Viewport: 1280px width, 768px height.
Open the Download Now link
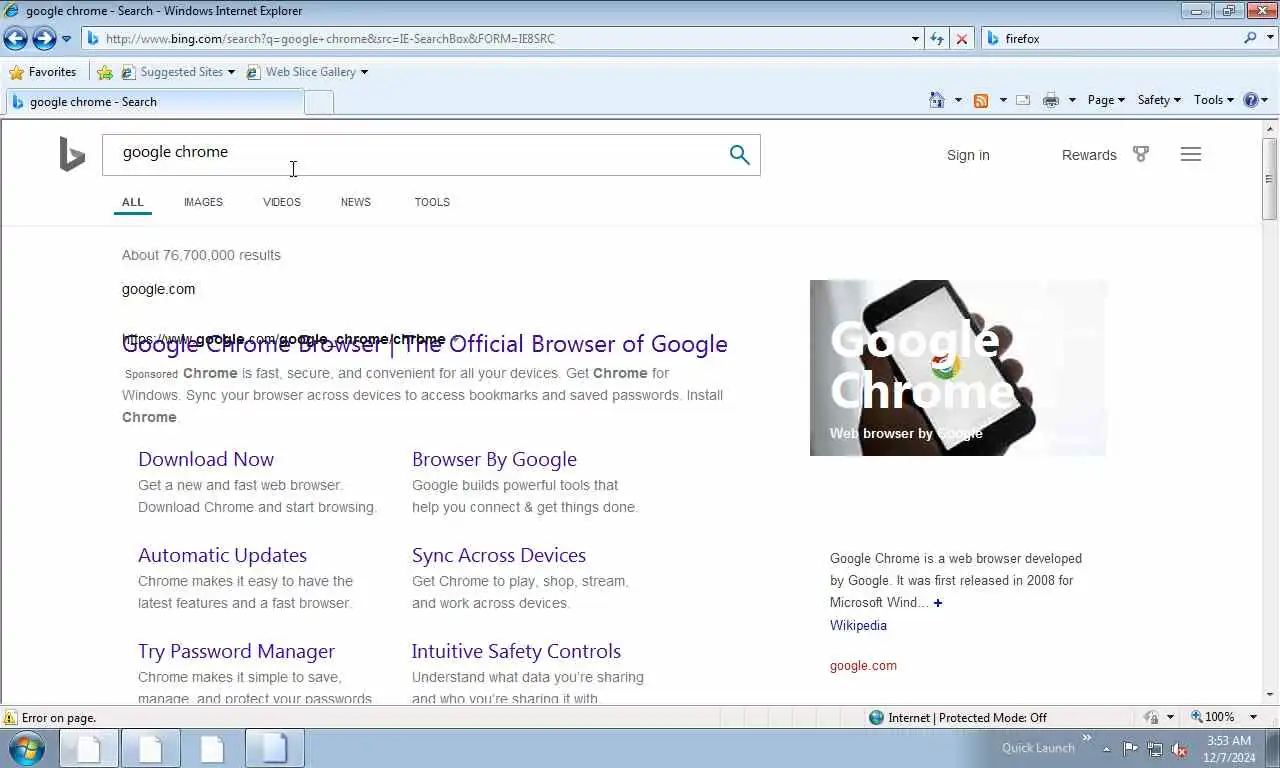[206, 459]
